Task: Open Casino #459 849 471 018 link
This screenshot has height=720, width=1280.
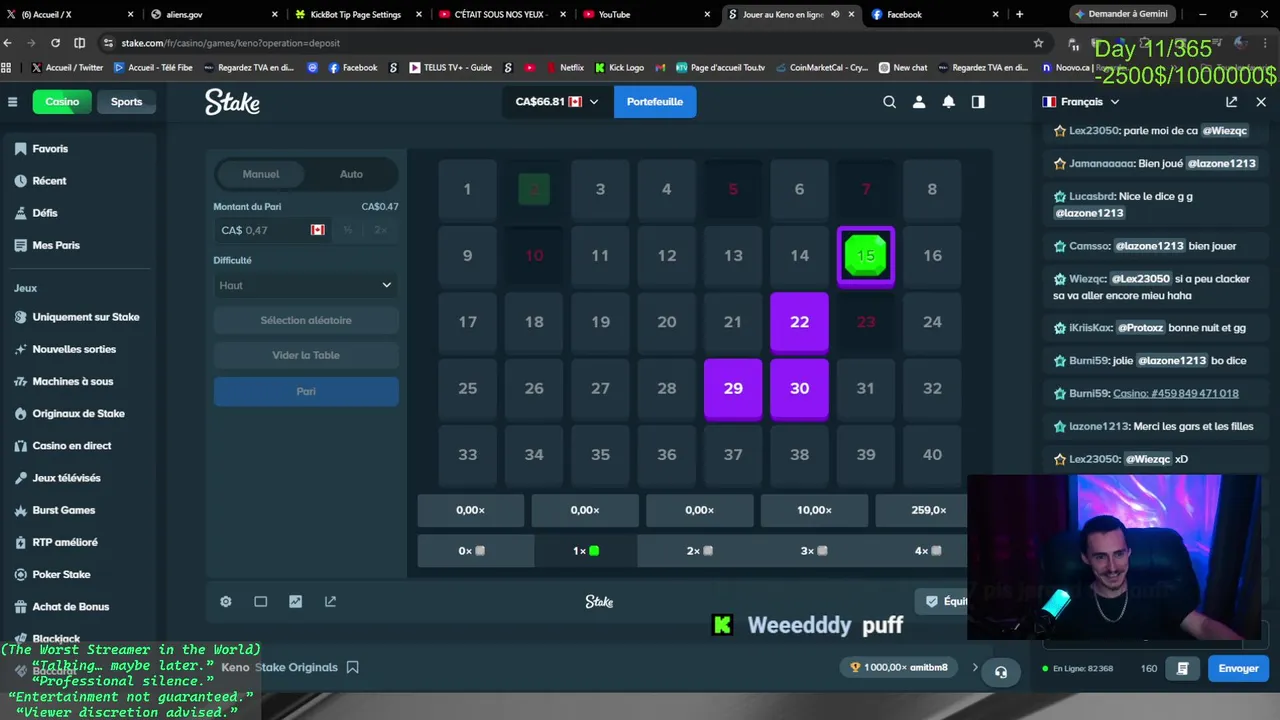Action: click(1176, 394)
